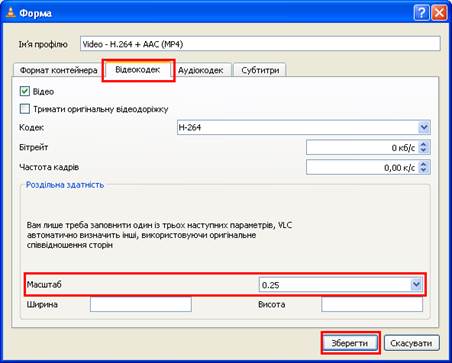This screenshot has height=363, width=452.
Task: Click inside the Бітрейт value field
Action: (x=362, y=147)
